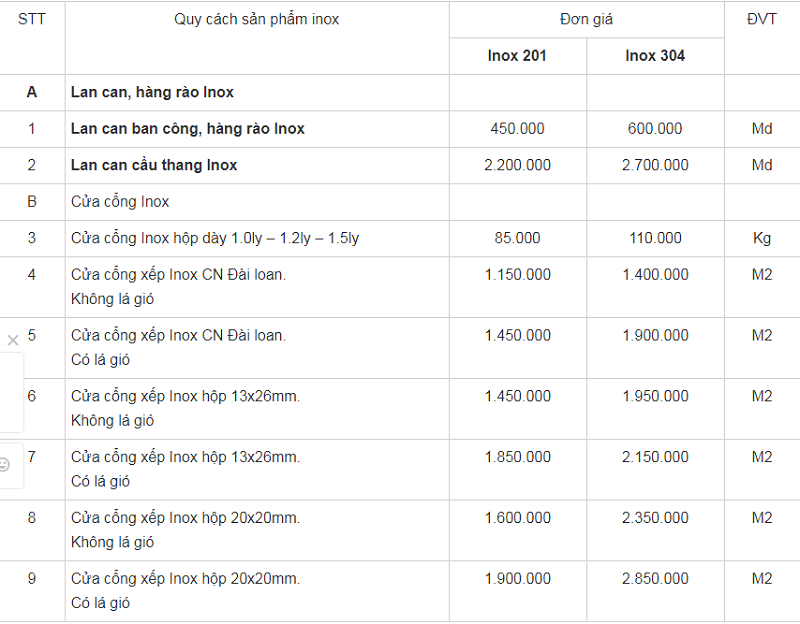Screen dimensions: 800x624
Task: Select the 2.850.000 price in row 9
Action: click(x=655, y=579)
